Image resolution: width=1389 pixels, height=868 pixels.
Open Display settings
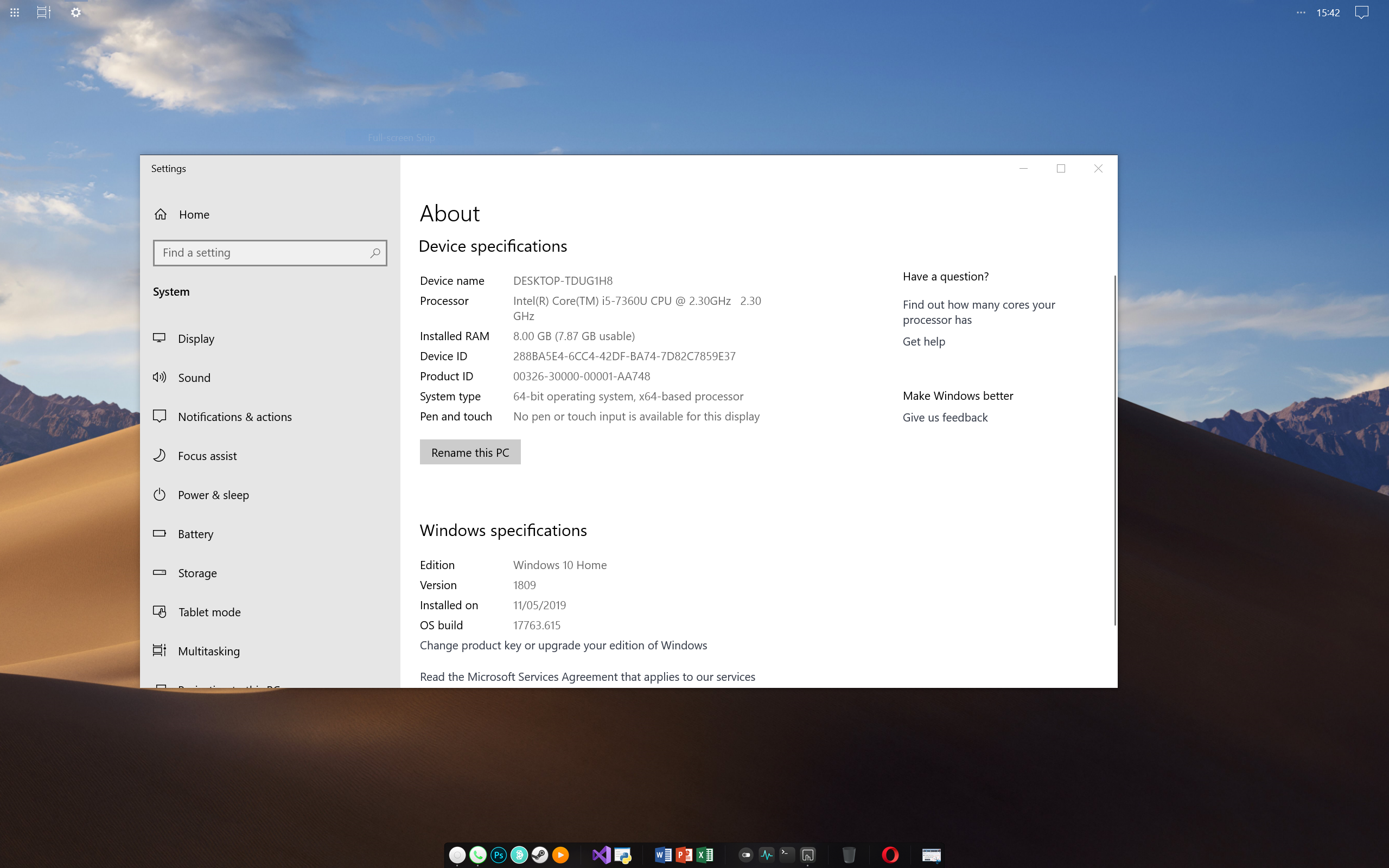click(196, 339)
